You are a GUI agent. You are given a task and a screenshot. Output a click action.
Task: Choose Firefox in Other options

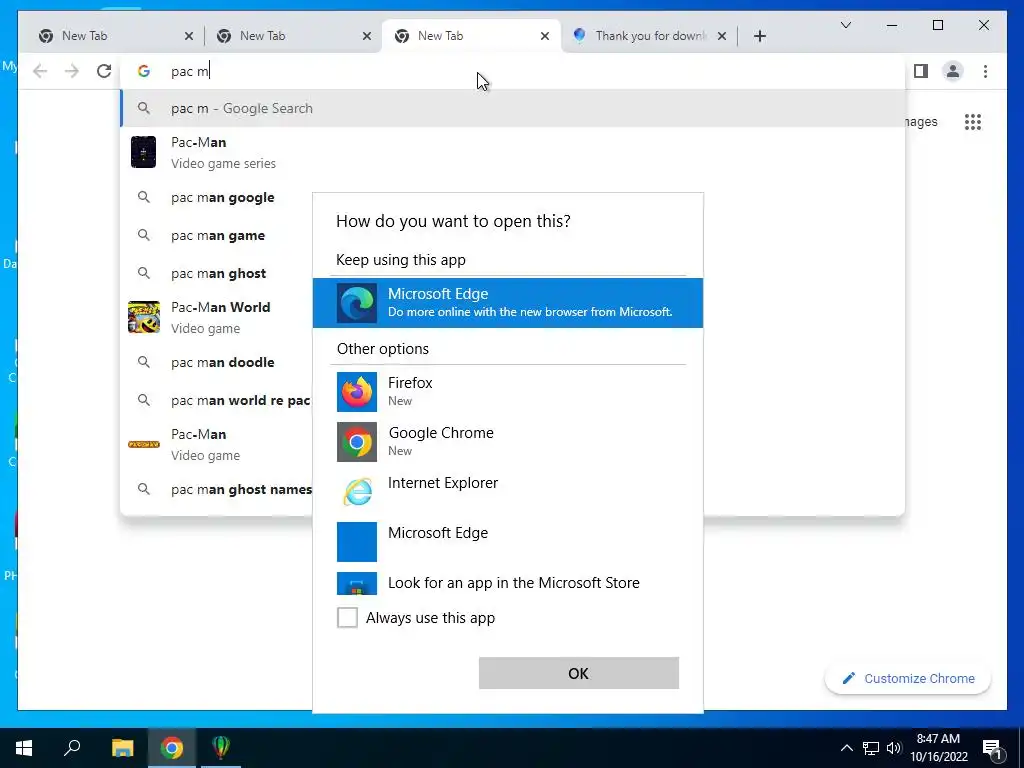(507, 391)
